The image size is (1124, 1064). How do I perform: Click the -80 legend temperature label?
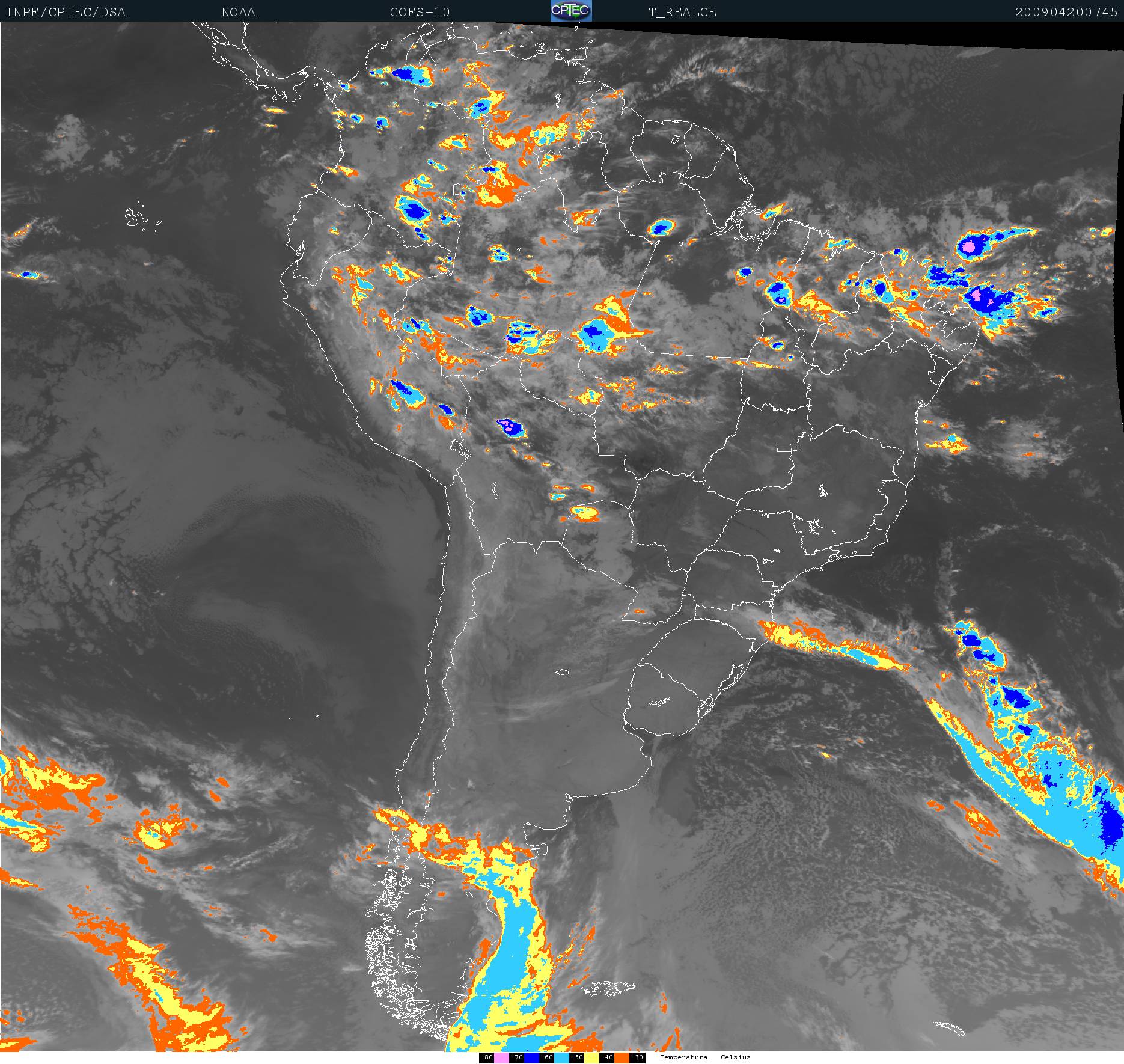pos(487,1057)
